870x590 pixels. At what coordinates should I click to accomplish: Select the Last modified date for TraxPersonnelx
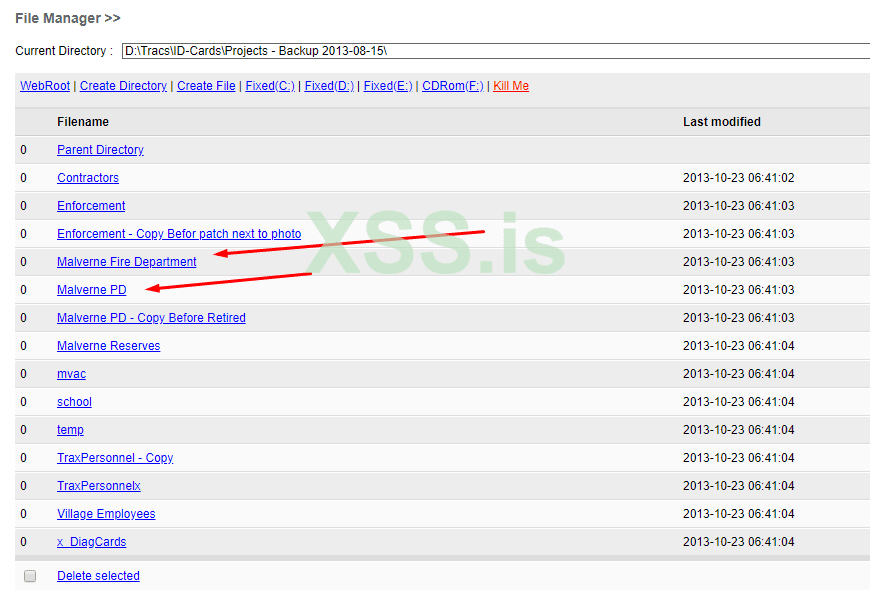[x=739, y=486]
